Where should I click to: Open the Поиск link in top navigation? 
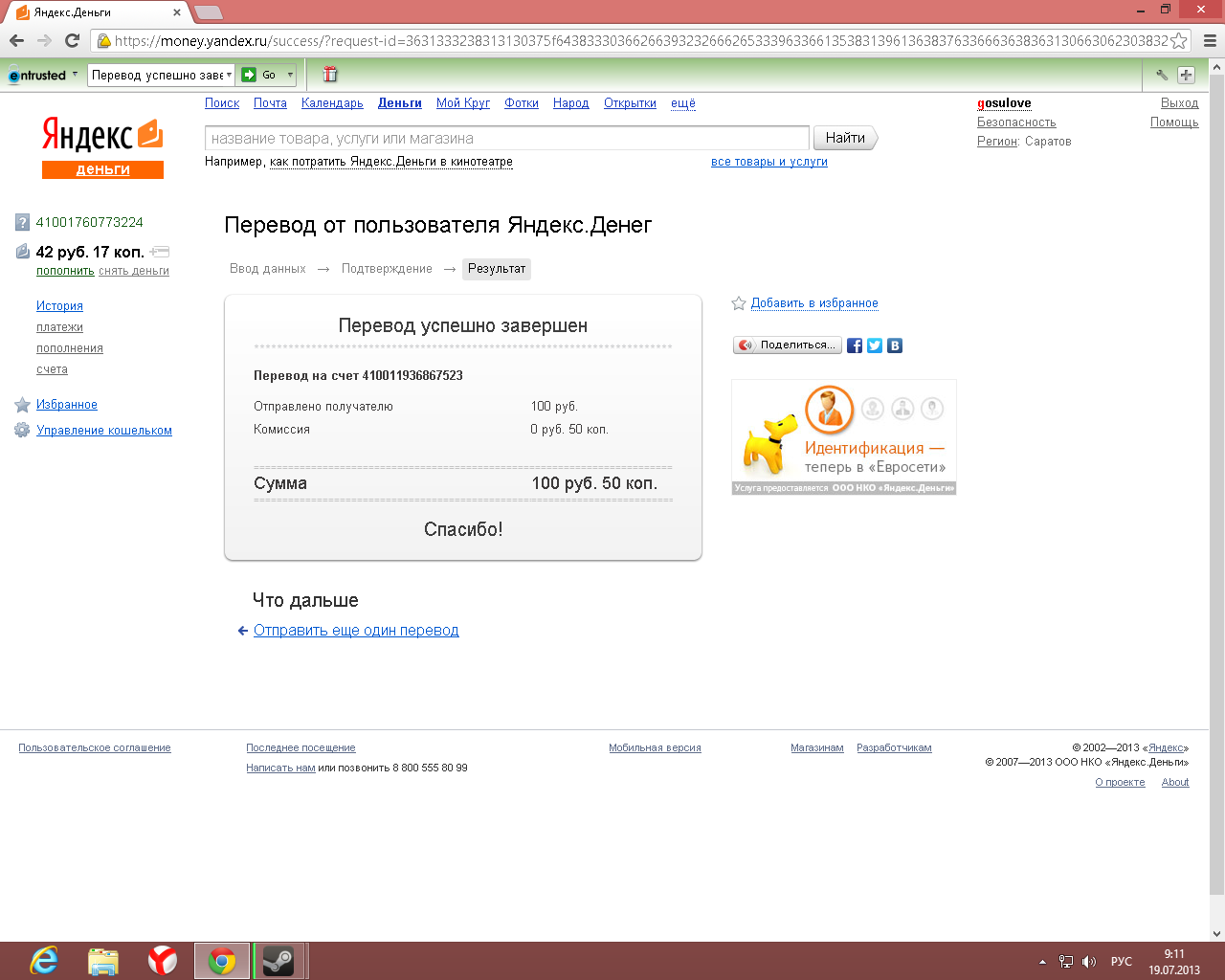tap(222, 103)
